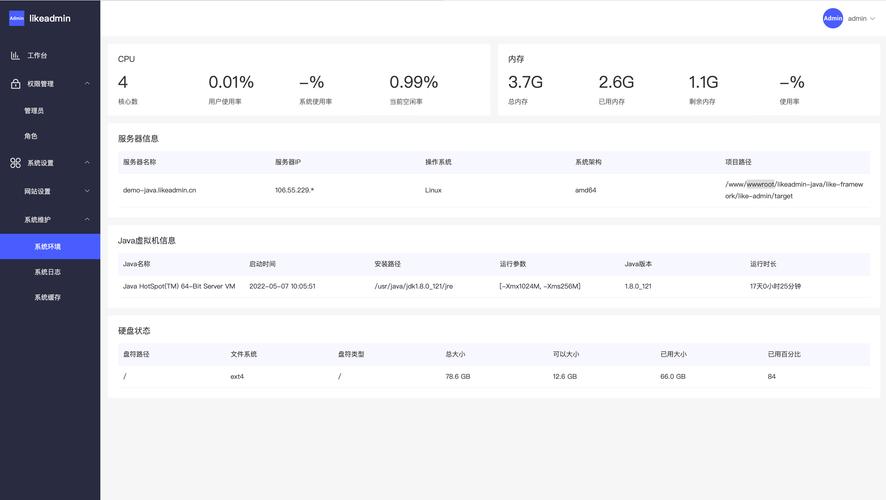Screen dimensions: 886x500
Task: Click the 已用百分比 column header
Action: point(784,354)
